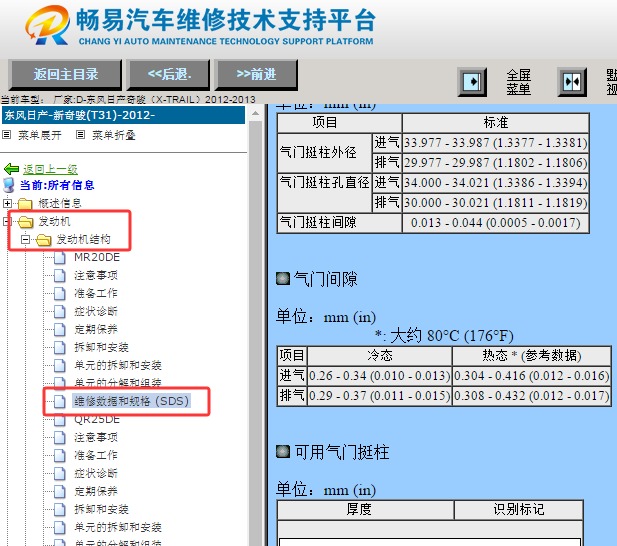Click the Chang Yi platform logo
The width and height of the screenshot is (617, 546).
tap(47, 24)
